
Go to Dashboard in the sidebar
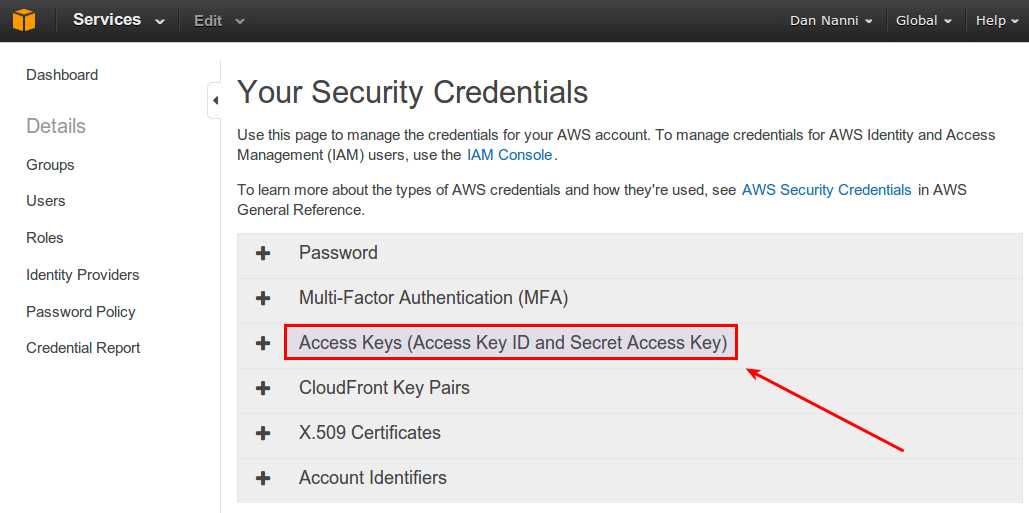(x=62, y=75)
